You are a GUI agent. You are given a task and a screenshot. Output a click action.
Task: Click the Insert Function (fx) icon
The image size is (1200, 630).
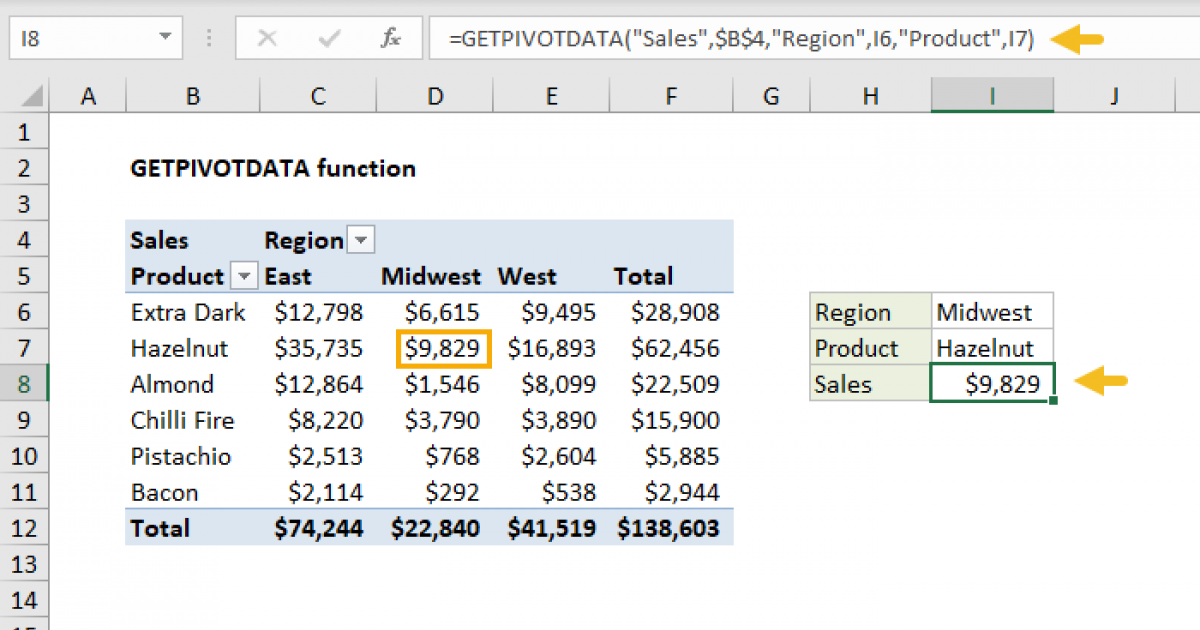(x=391, y=38)
